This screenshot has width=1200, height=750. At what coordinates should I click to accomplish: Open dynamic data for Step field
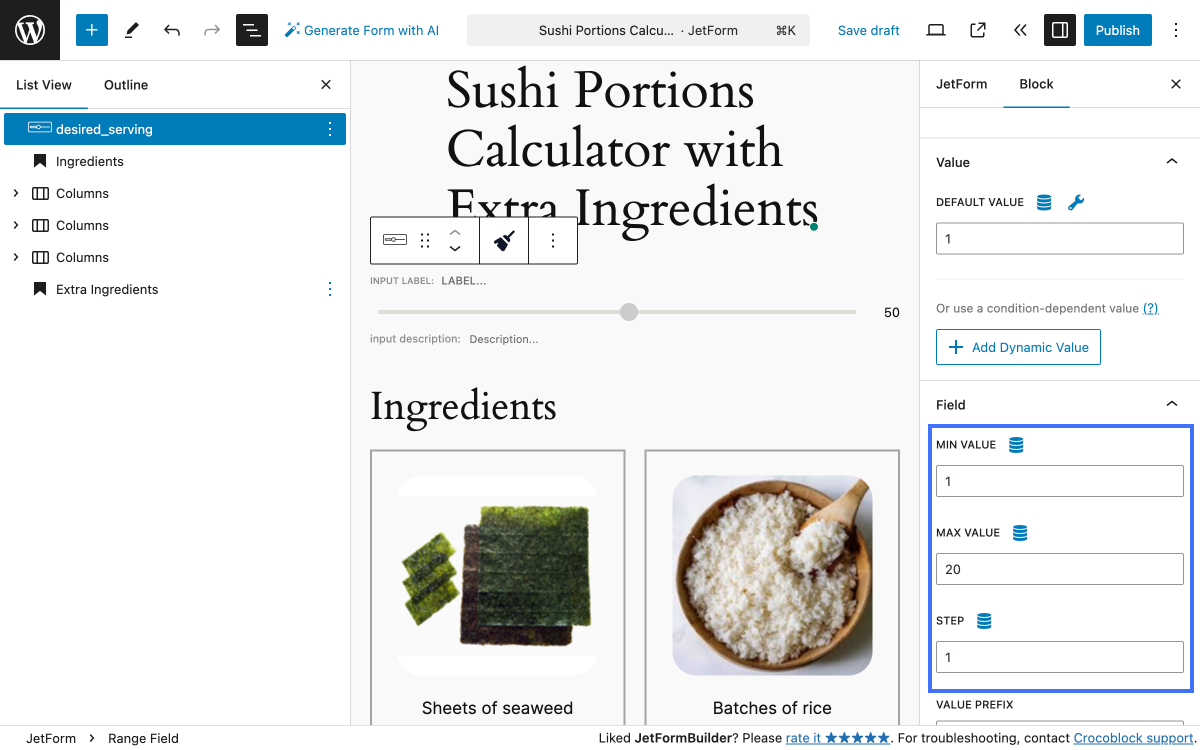coord(984,620)
